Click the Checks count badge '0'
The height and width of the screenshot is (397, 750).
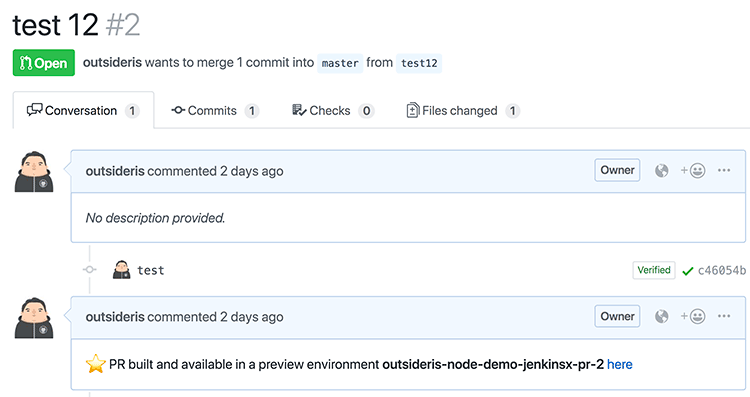coord(366,111)
